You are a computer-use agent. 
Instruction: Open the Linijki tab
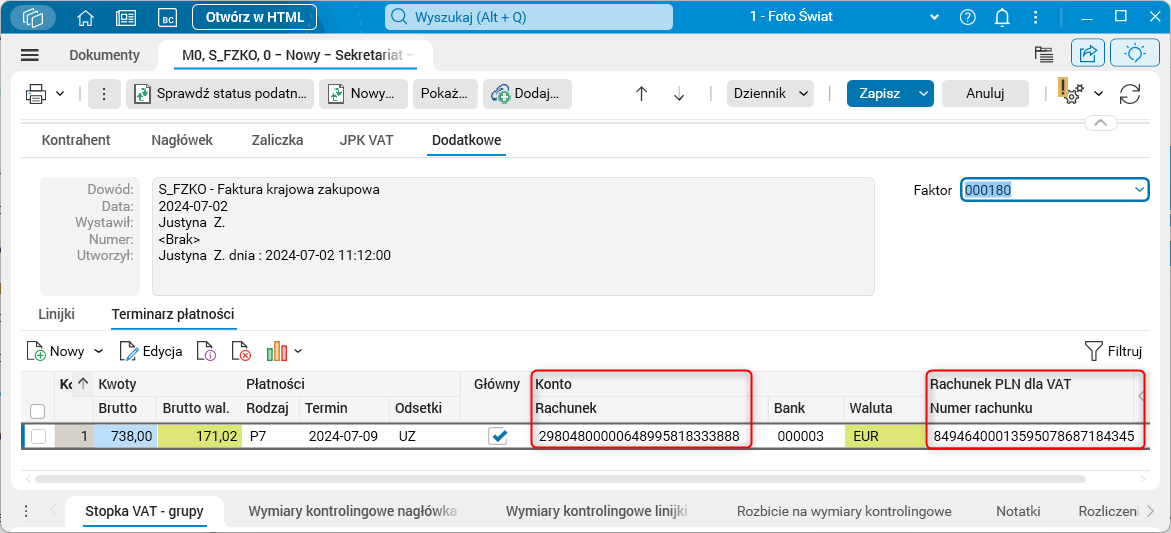(57, 314)
